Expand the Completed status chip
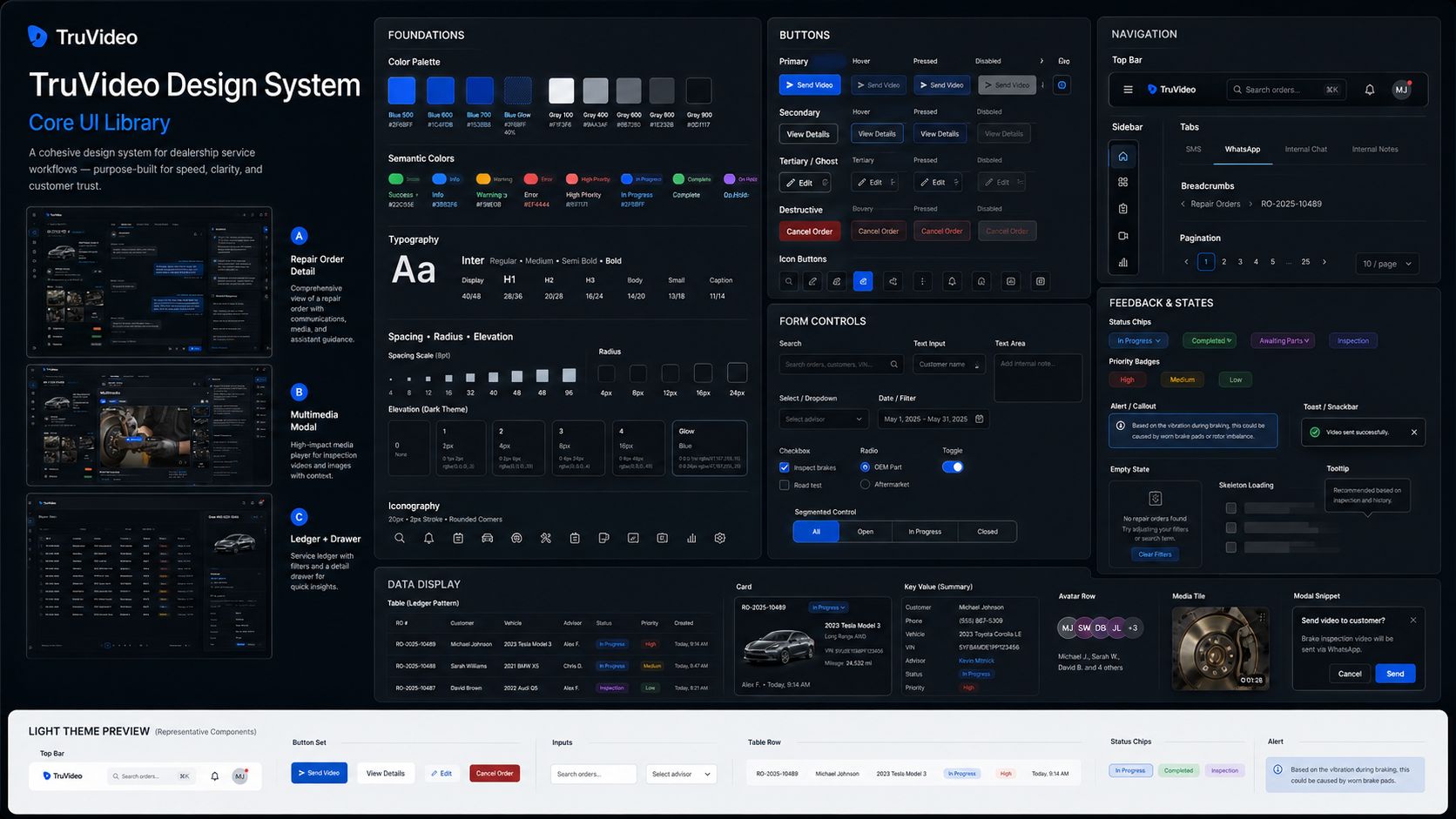This screenshot has height=819, width=1456. pyautogui.click(x=1211, y=340)
